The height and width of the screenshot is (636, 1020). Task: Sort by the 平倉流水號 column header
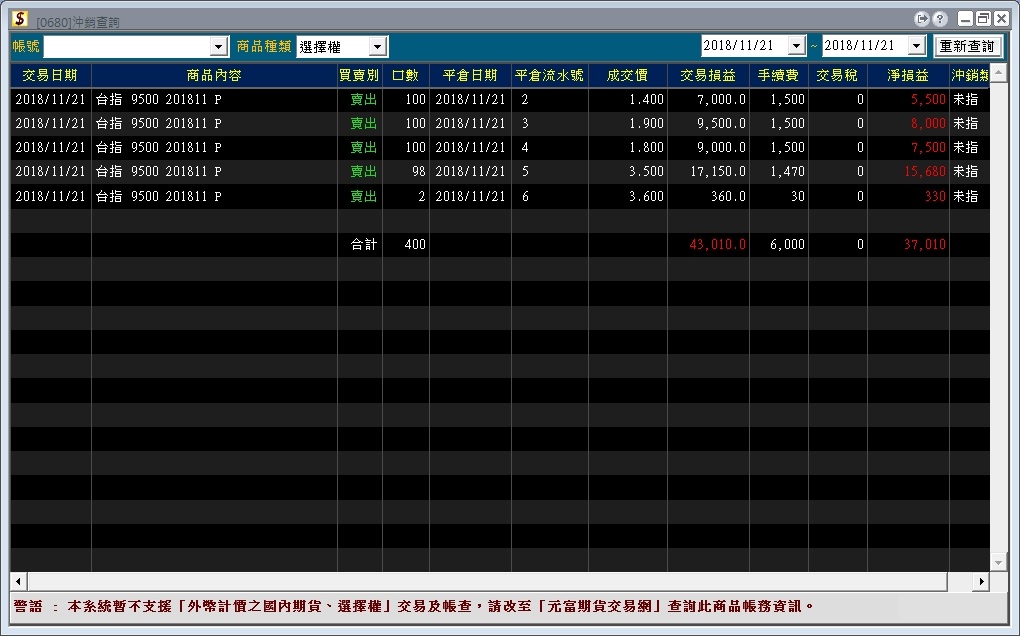550,75
